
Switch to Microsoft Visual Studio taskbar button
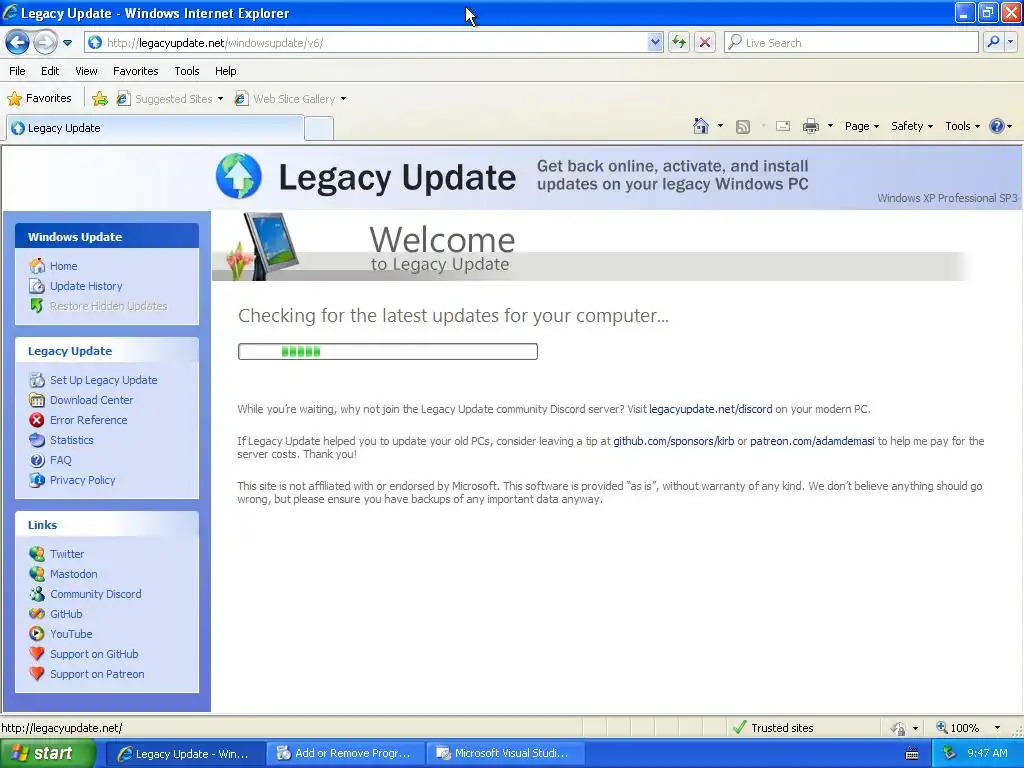[x=505, y=753]
